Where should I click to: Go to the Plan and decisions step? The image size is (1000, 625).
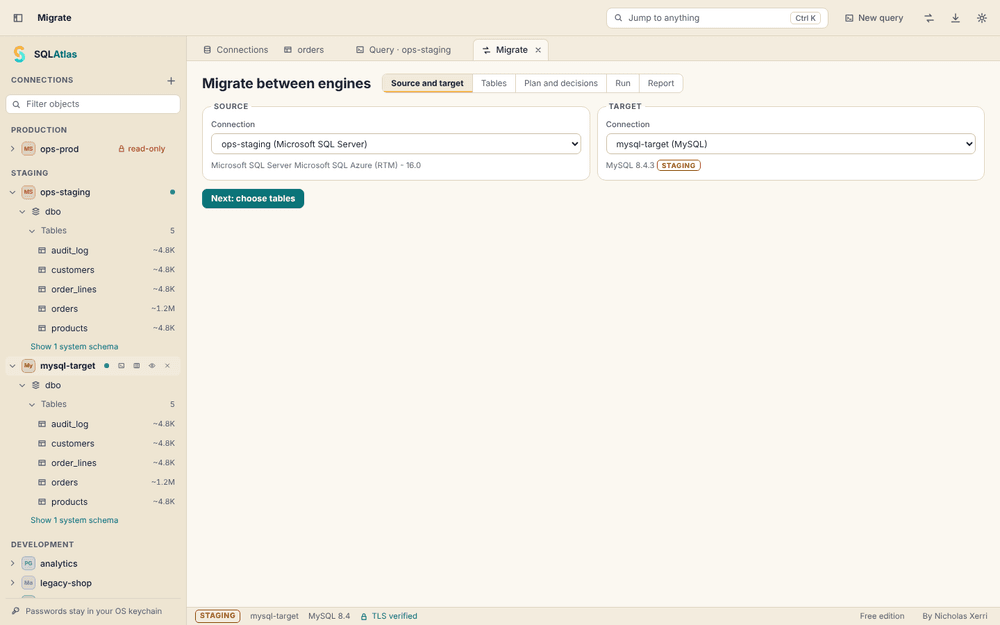pyautogui.click(x=561, y=83)
